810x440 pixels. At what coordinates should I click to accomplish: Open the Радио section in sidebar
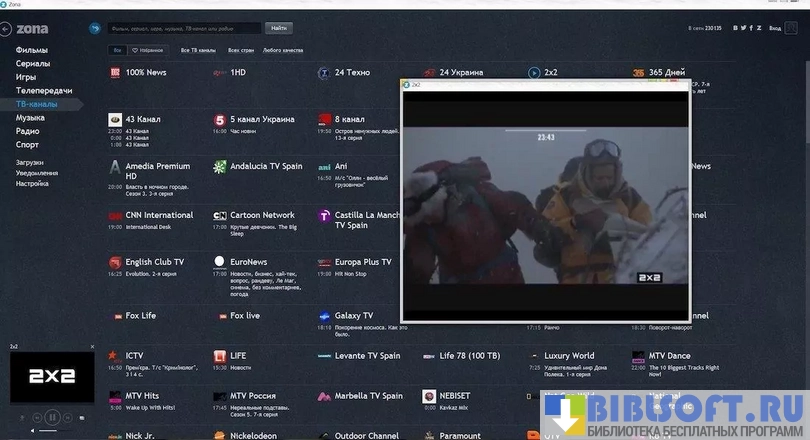tap(27, 131)
